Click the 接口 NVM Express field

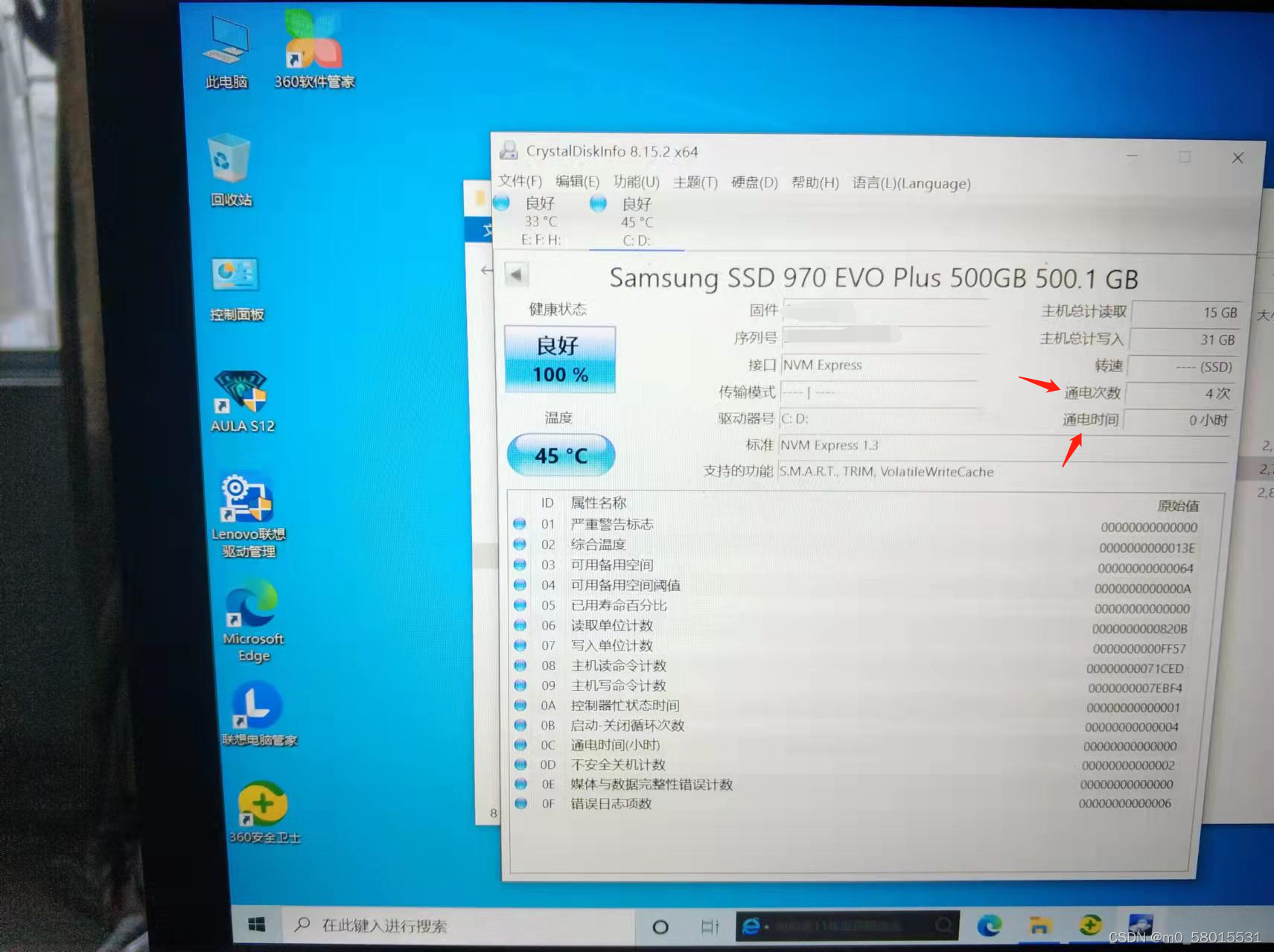coord(885,365)
